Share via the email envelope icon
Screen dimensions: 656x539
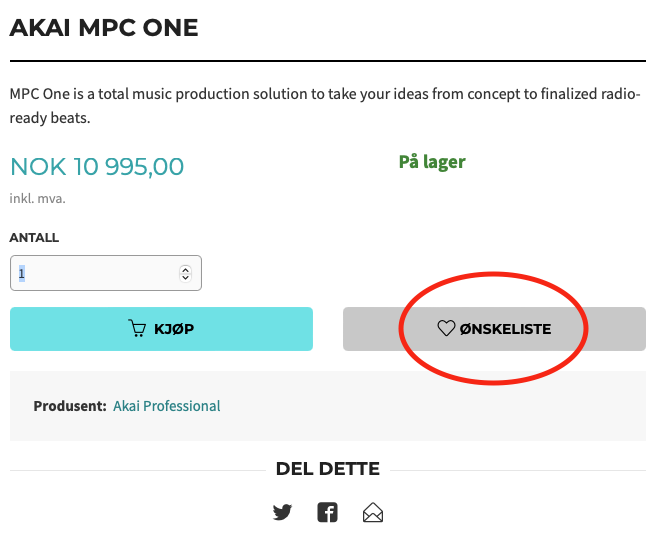373,512
